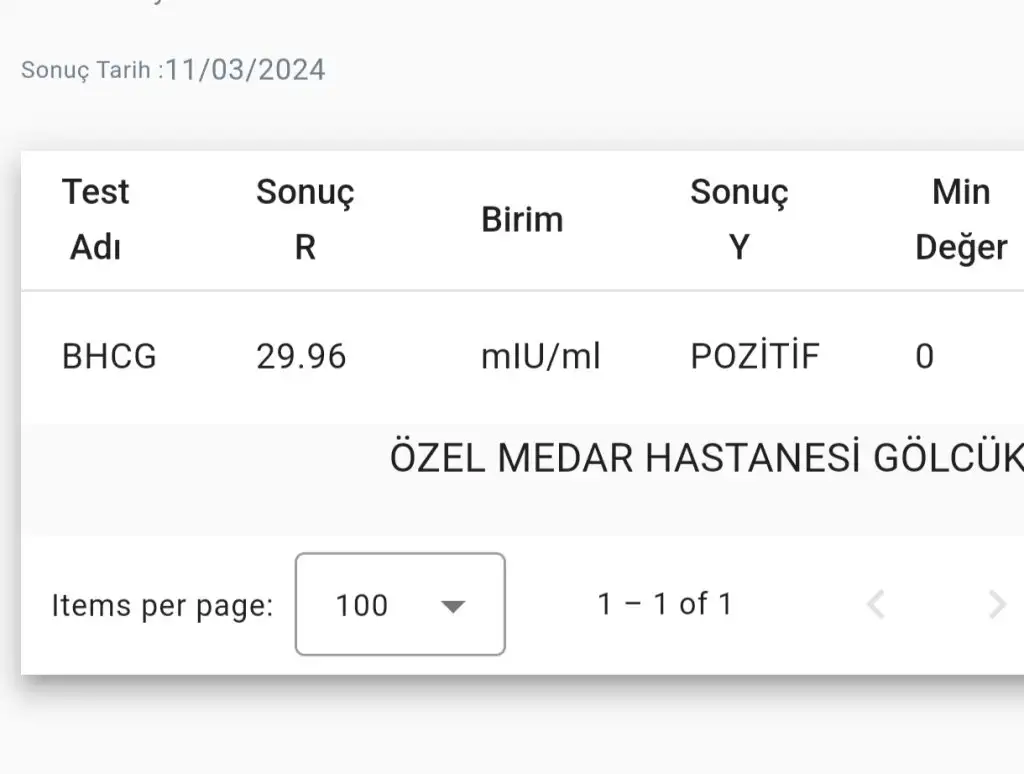Click the Birim column header

coord(522,220)
